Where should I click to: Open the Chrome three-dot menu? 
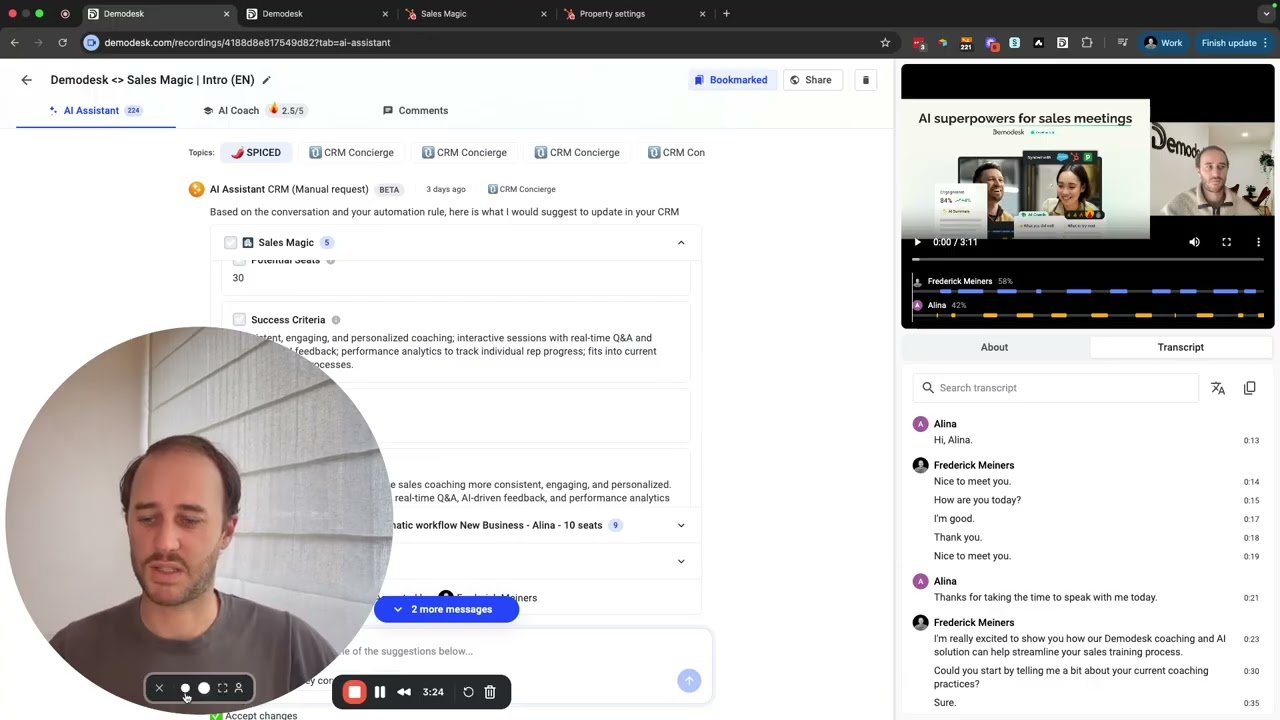coord(1265,43)
